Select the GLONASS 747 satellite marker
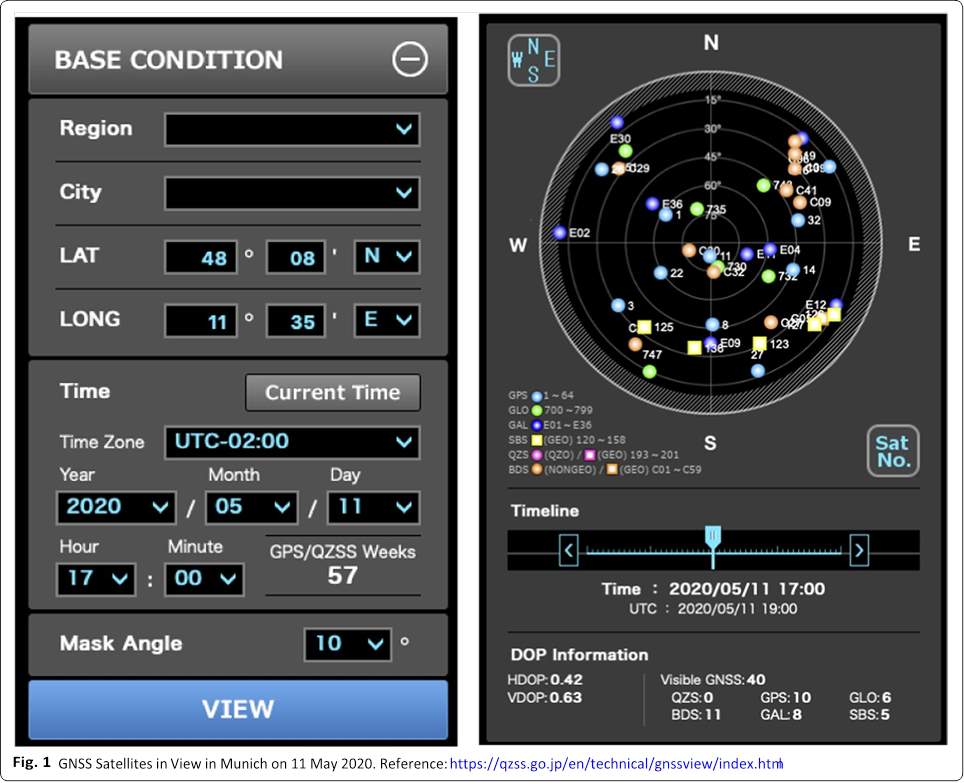Screen dimensions: 964x783 (650, 371)
